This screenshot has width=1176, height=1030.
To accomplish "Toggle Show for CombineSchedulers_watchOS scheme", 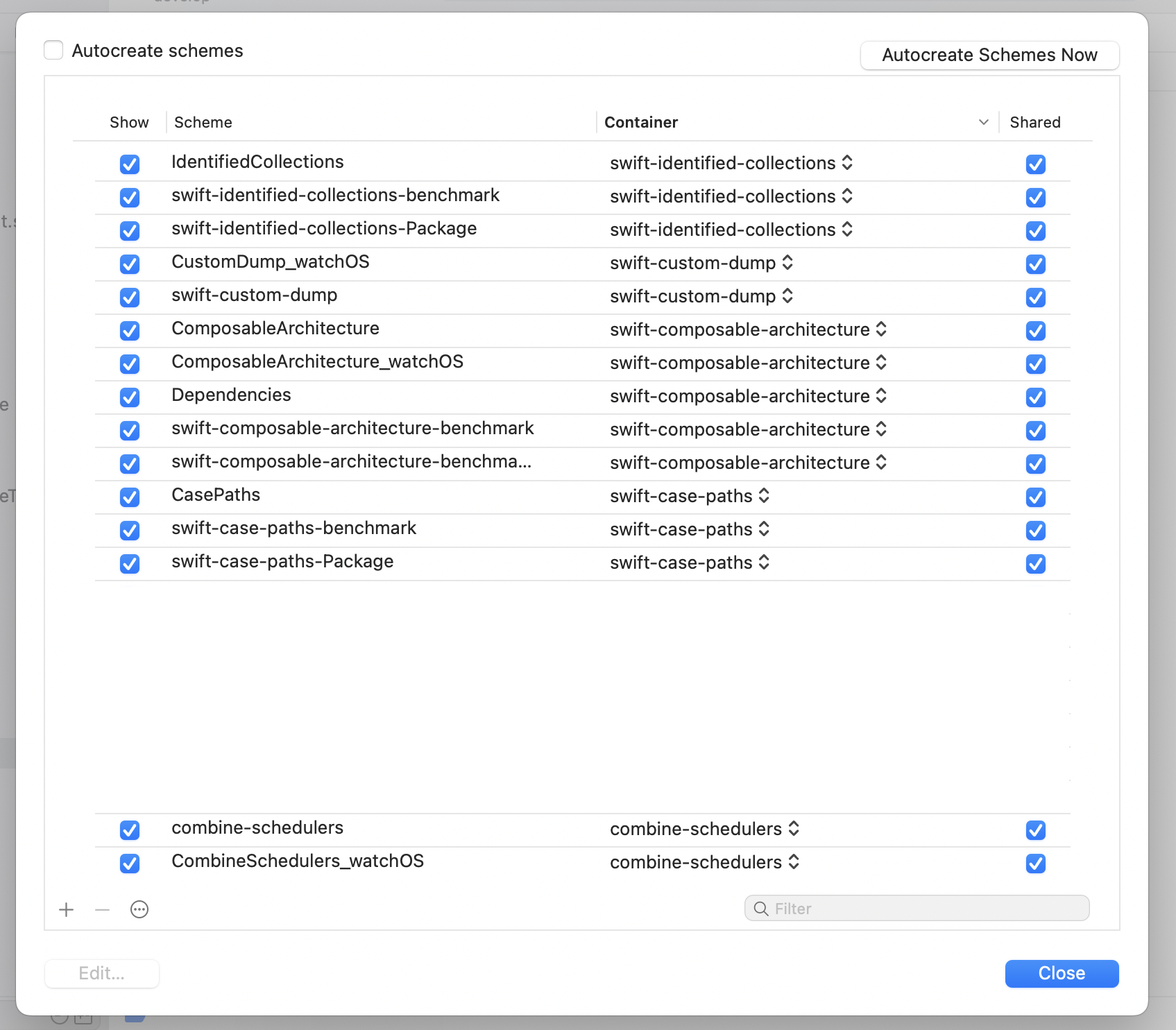I will point(130,864).
